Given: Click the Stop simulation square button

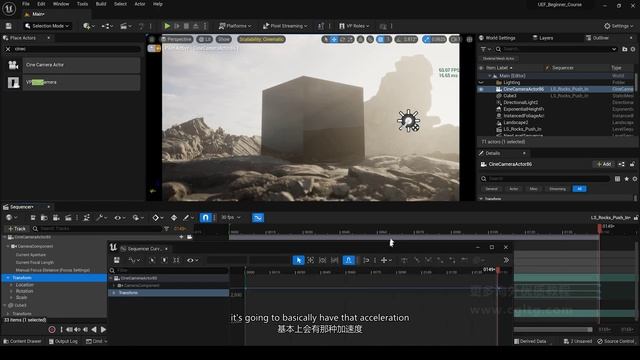Looking at the screenshot, I should click(186, 26).
